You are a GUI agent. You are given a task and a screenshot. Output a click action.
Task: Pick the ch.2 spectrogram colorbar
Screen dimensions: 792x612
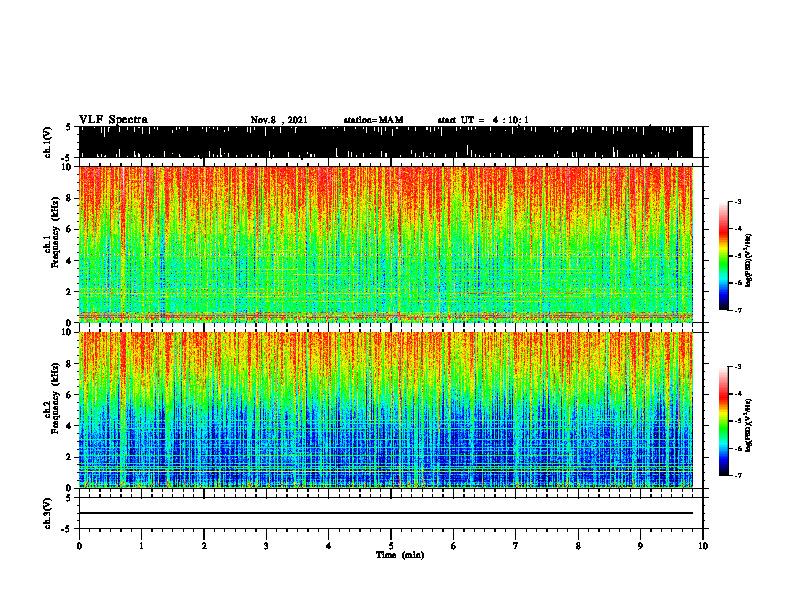point(723,421)
